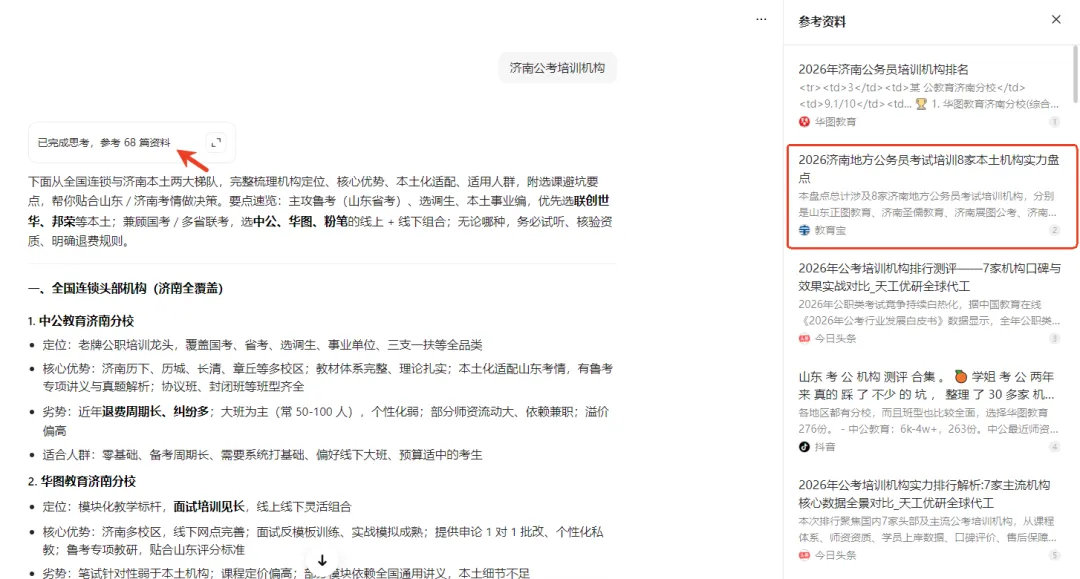The height and width of the screenshot is (579, 1080).
Task: Click the 参考资料 panel title
Action: point(822,22)
